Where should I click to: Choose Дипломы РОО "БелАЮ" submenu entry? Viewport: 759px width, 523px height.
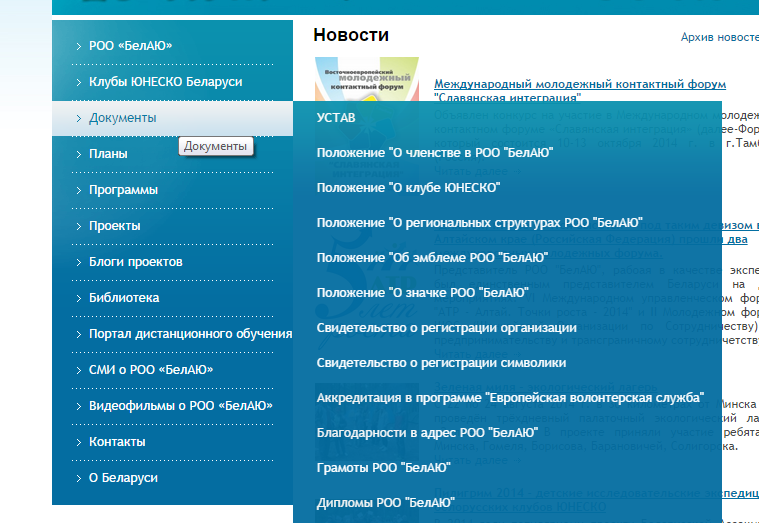tap(385, 503)
